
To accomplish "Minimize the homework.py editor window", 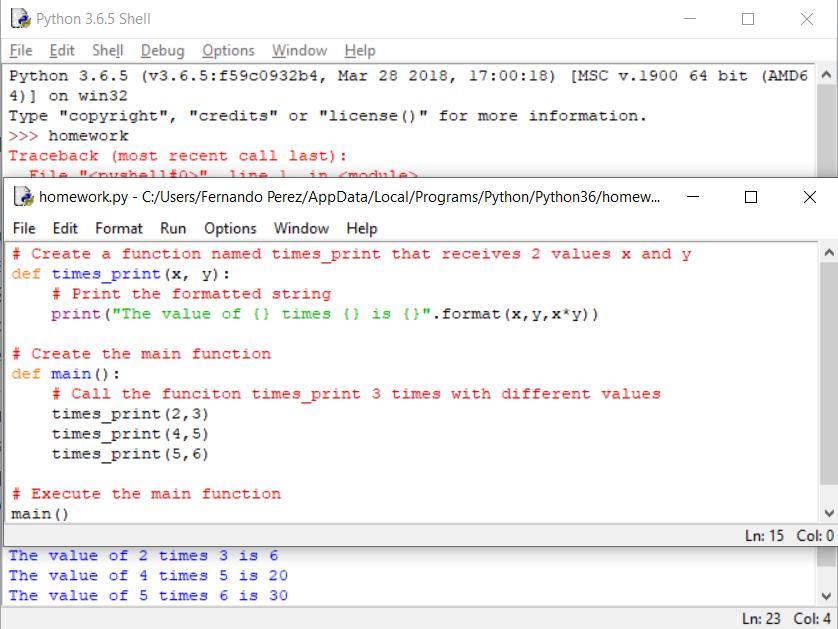I will pos(693,197).
